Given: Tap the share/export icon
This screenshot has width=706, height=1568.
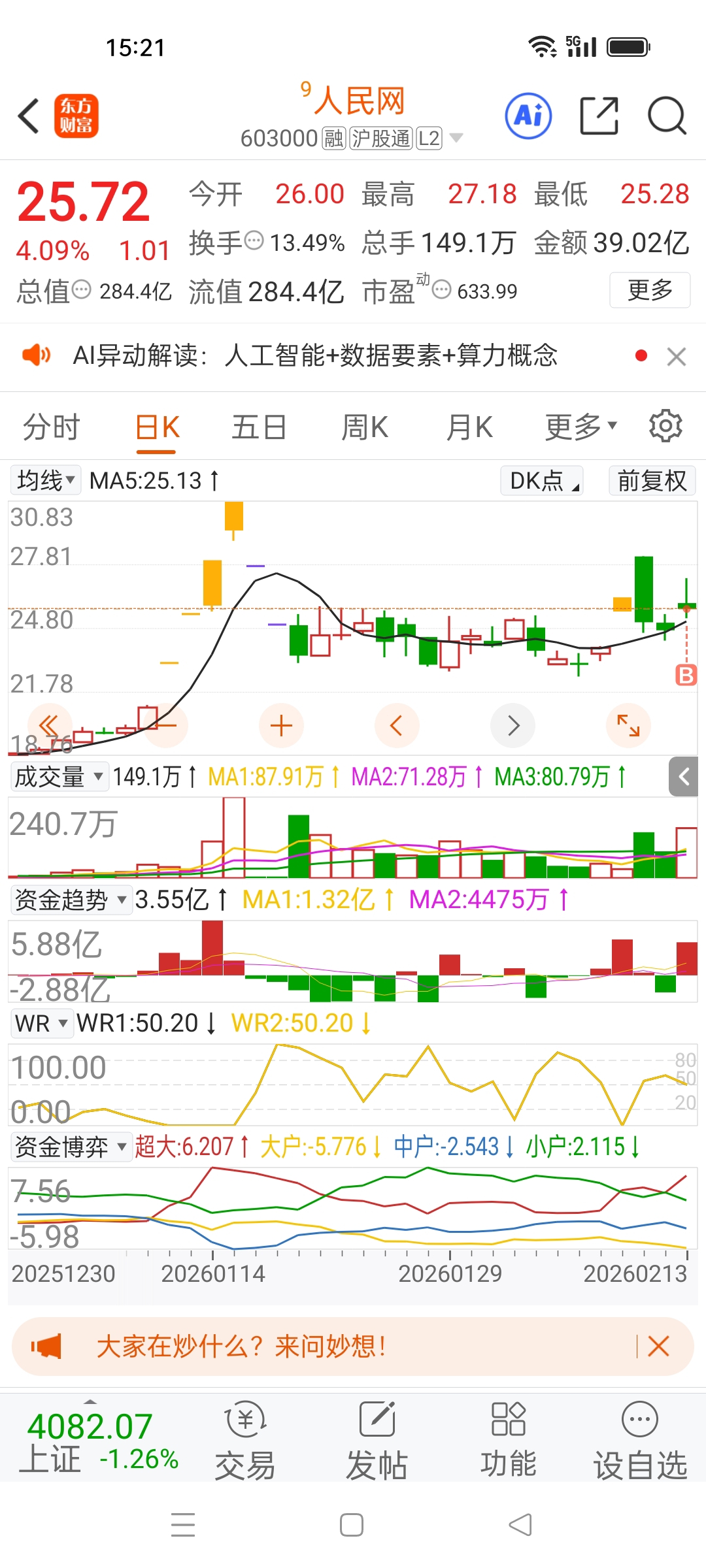Looking at the screenshot, I should click(x=599, y=116).
